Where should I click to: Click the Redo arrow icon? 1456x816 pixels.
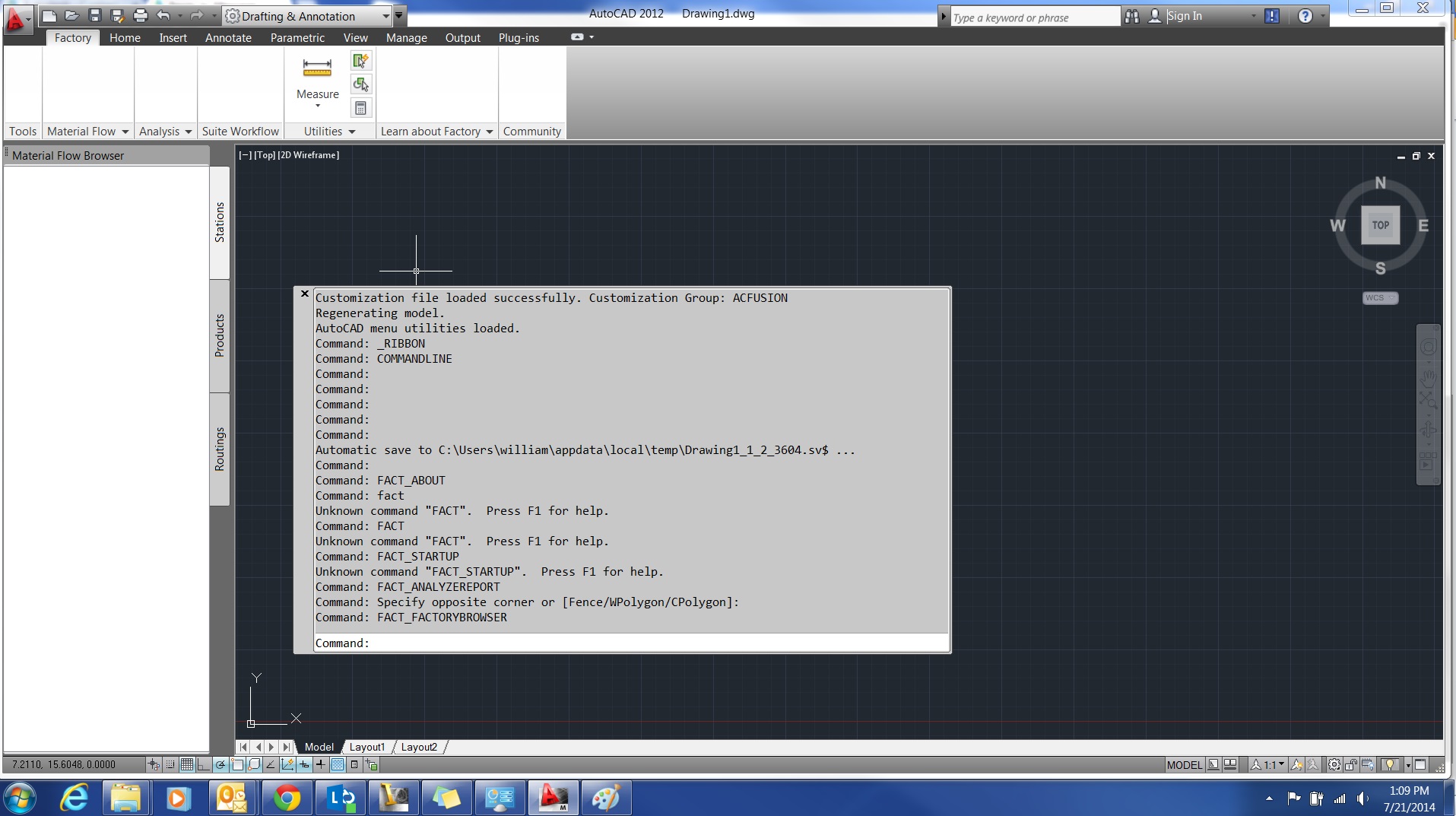coord(196,15)
